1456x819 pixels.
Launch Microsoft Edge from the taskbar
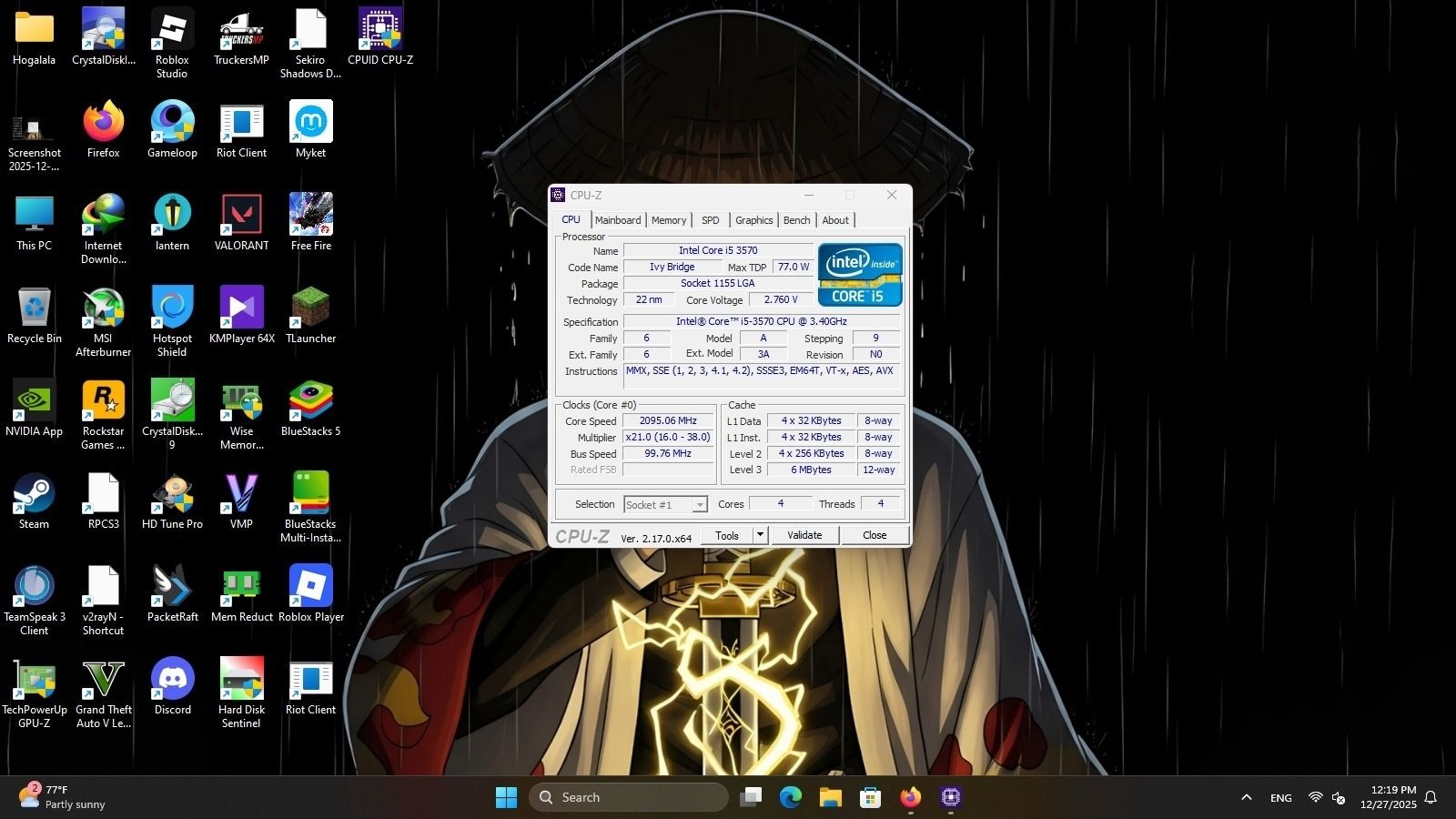791,797
